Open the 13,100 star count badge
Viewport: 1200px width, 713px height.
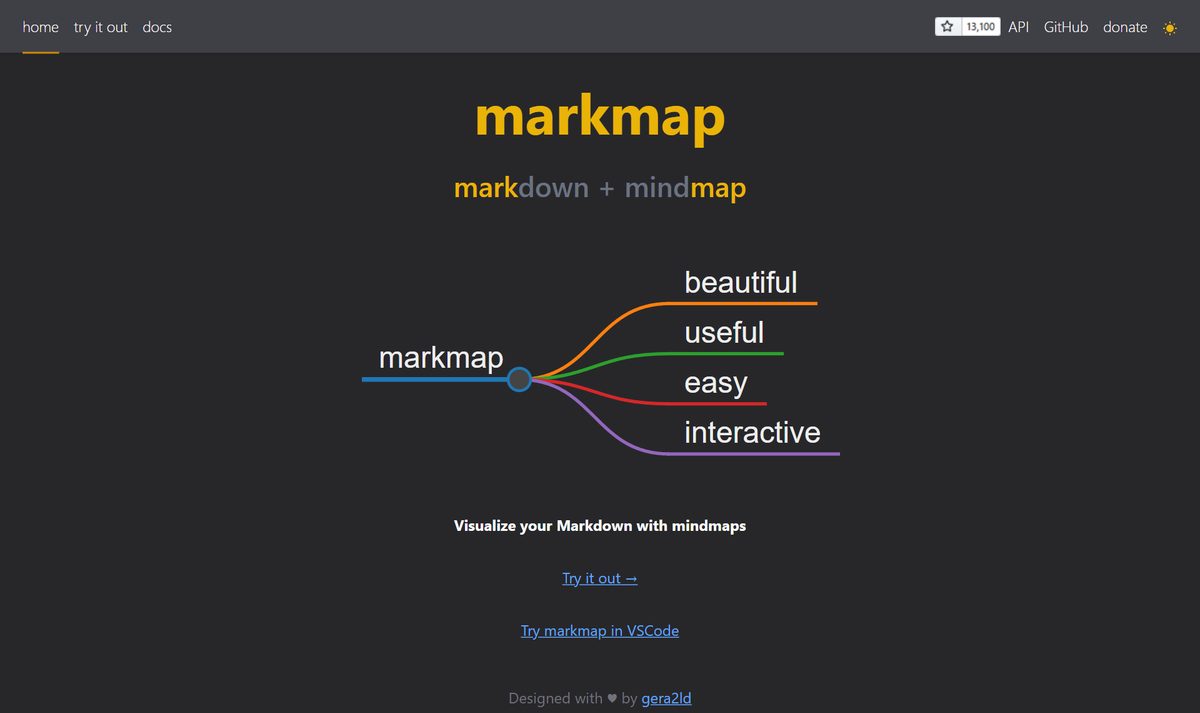coord(980,27)
